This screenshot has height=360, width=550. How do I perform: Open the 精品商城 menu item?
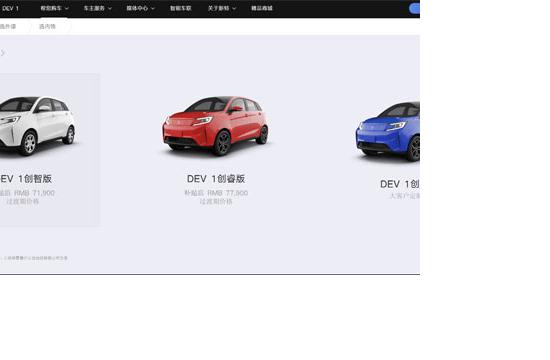[x=262, y=8]
